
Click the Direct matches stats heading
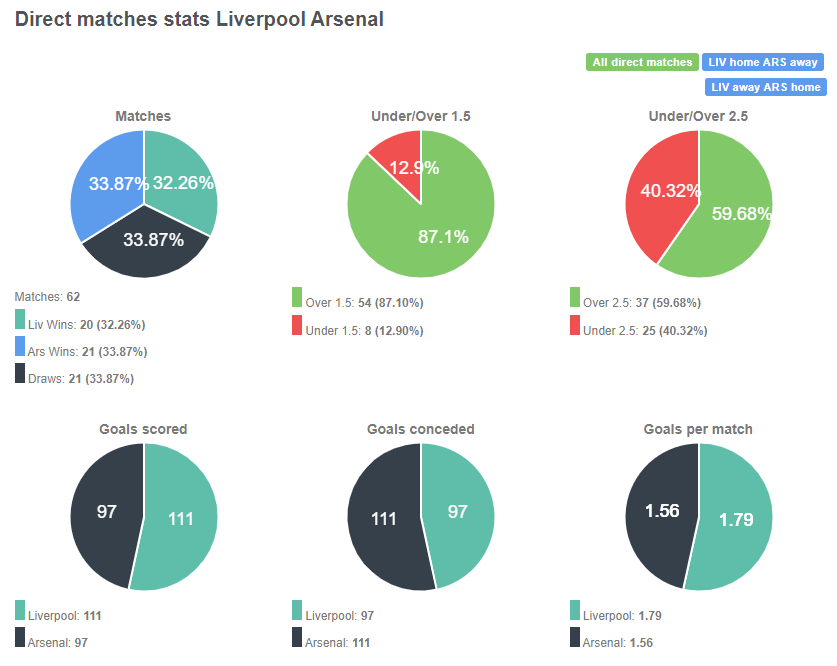pyautogui.click(x=197, y=18)
